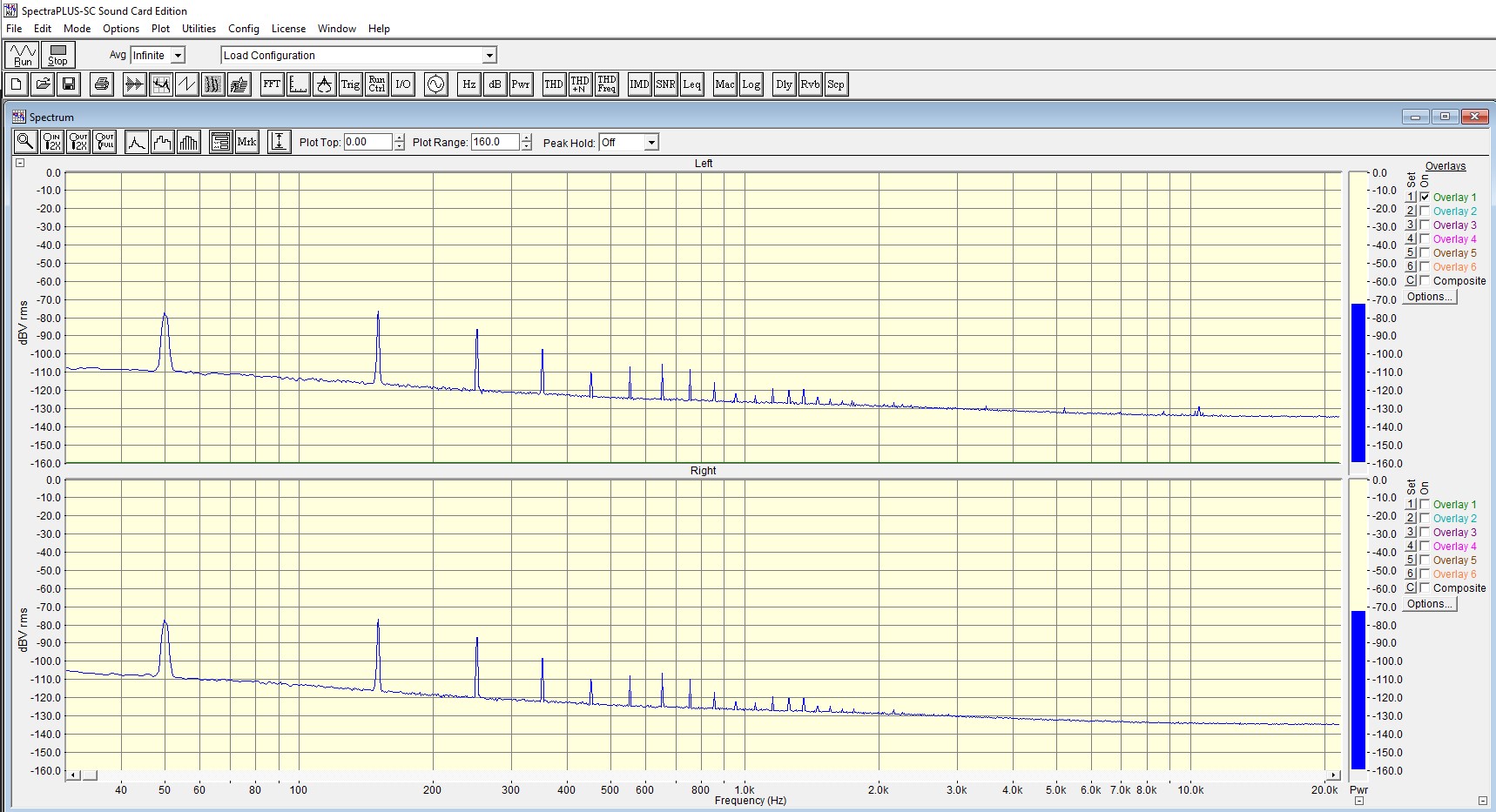The height and width of the screenshot is (812, 1496).
Task: Open Trig trigger settings
Action: pyautogui.click(x=350, y=84)
